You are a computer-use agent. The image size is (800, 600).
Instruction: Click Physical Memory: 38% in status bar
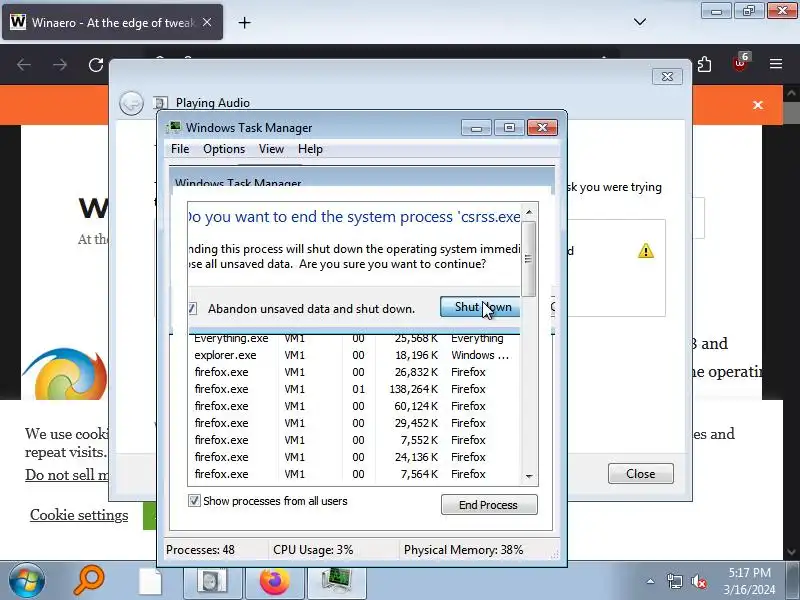pyautogui.click(x=463, y=550)
